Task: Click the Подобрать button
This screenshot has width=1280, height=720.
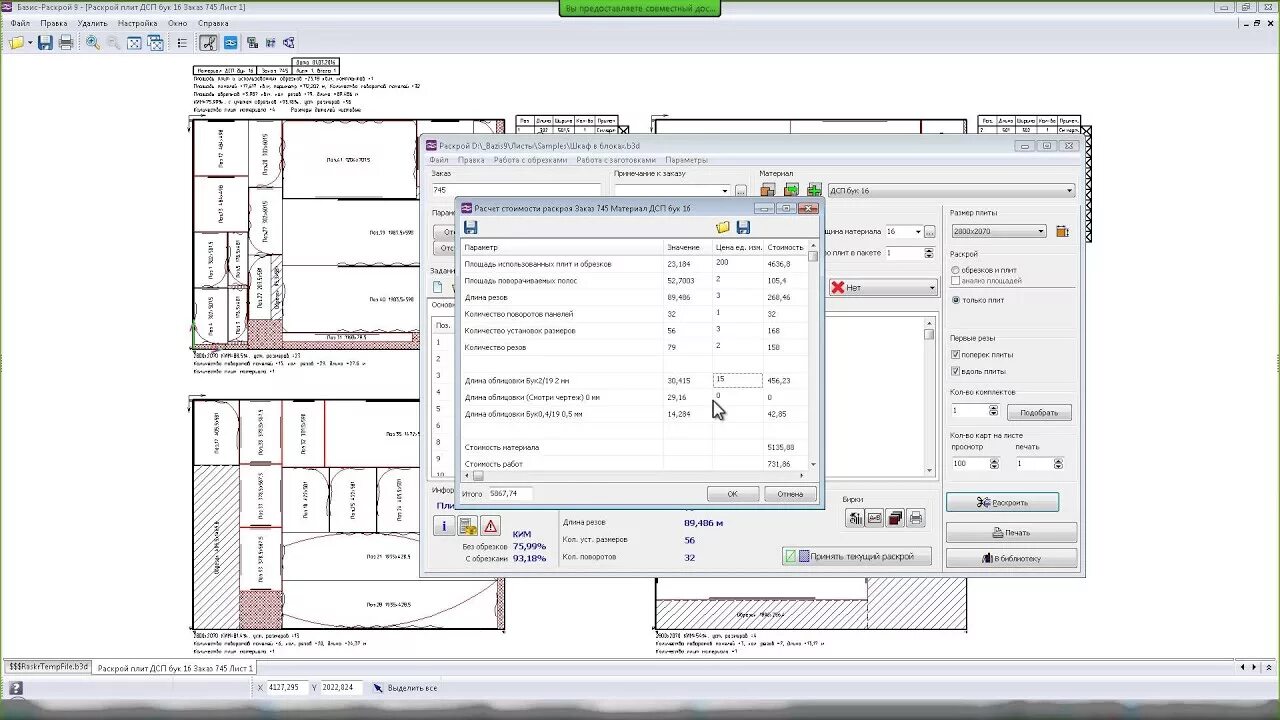Action: point(1039,412)
